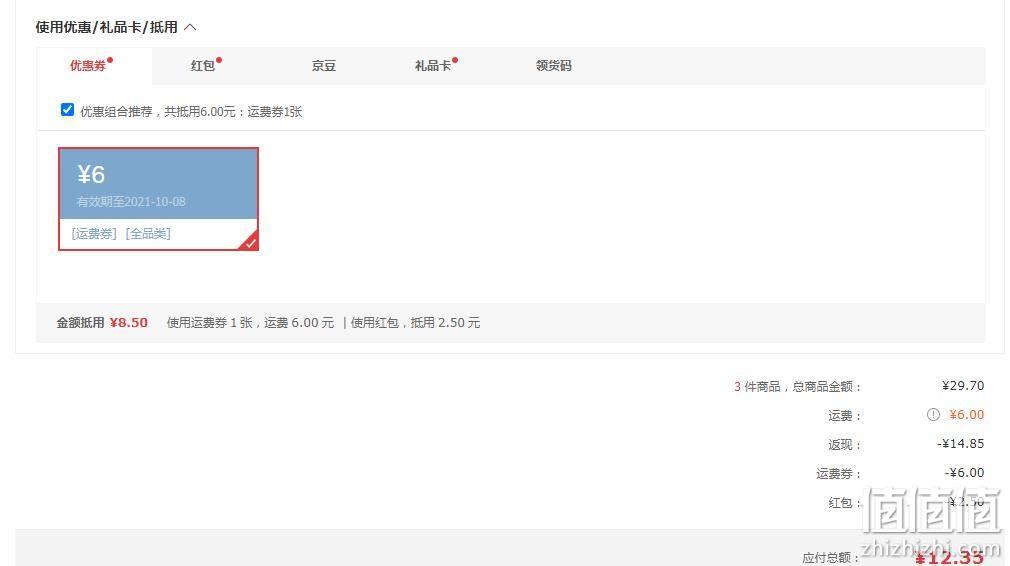Click the [运费券] tag on coupon
Image resolution: width=1010 pixels, height=566 pixels.
point(94,234)
